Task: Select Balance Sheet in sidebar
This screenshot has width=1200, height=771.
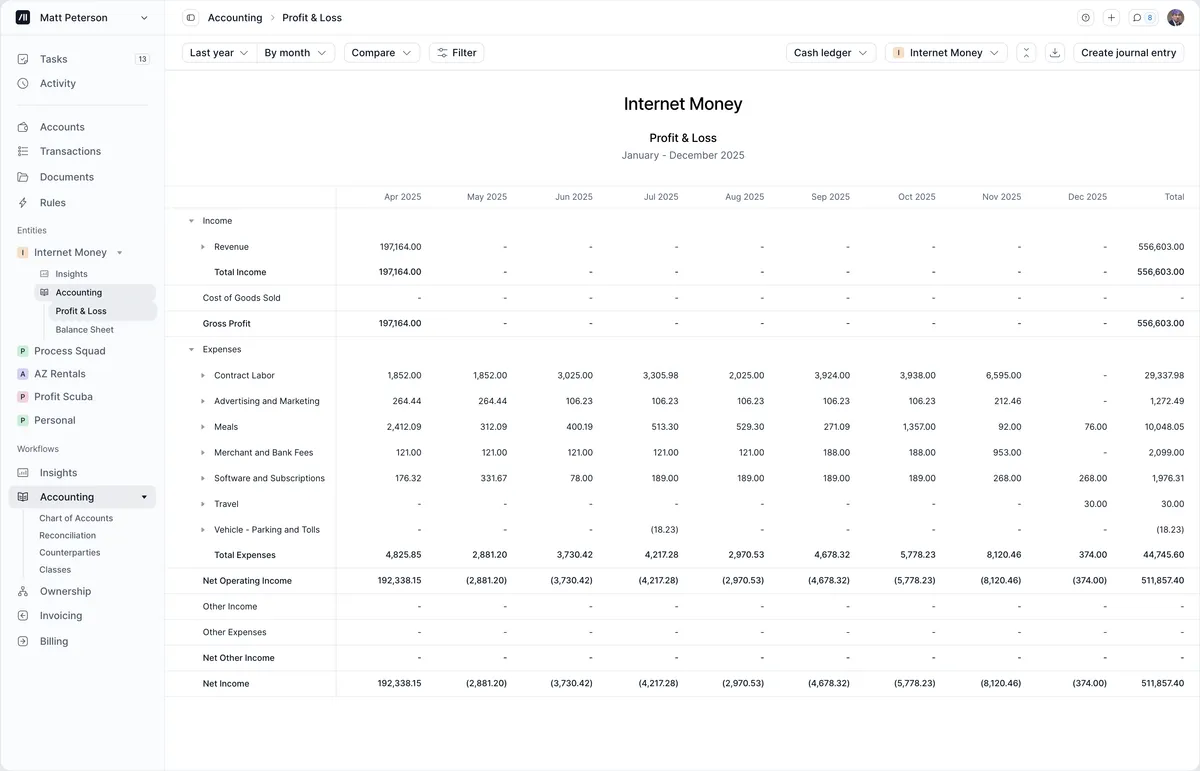Action: (x=85, y=330)
